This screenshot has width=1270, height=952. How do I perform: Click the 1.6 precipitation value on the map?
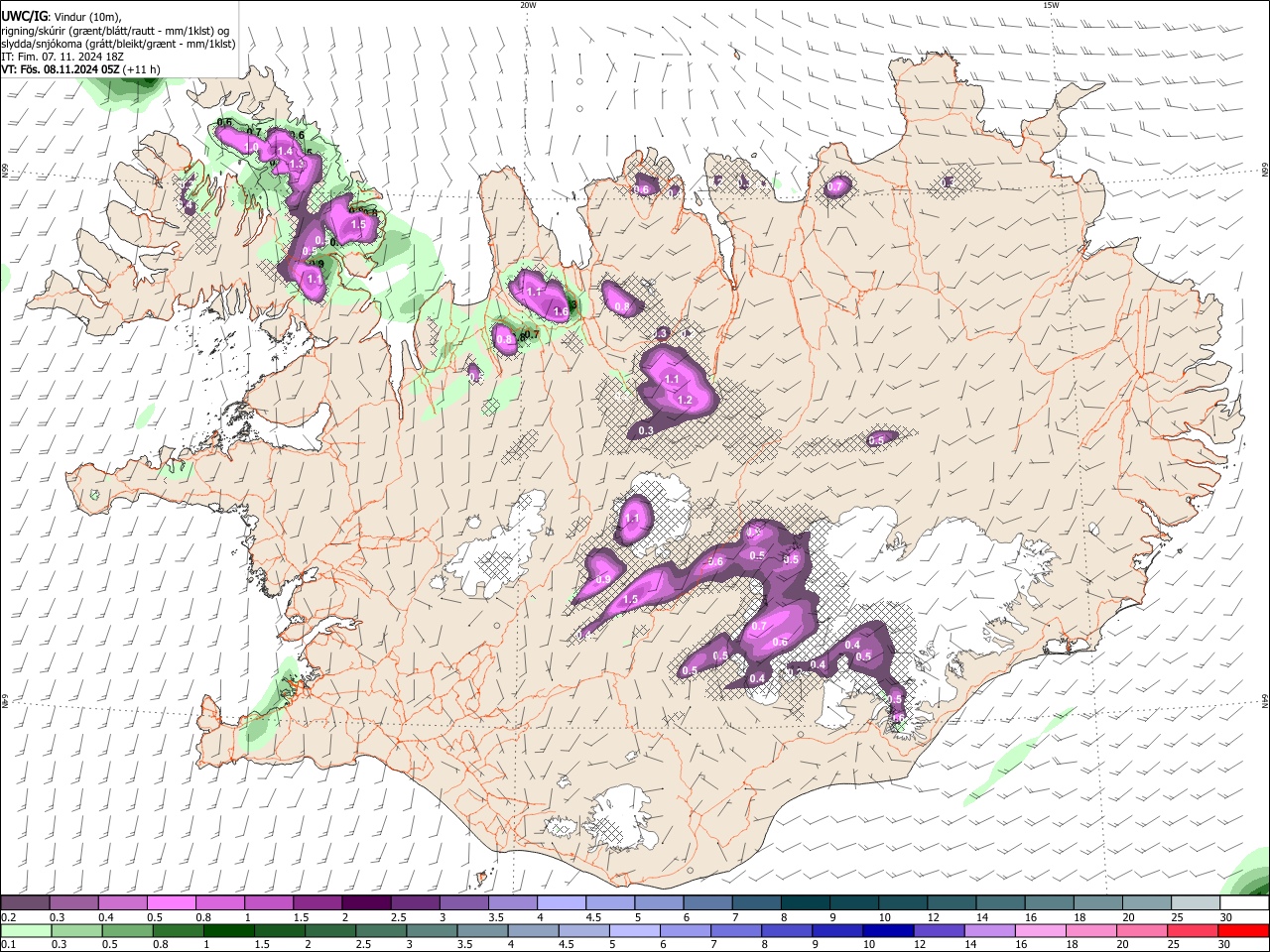pos(561,311)
